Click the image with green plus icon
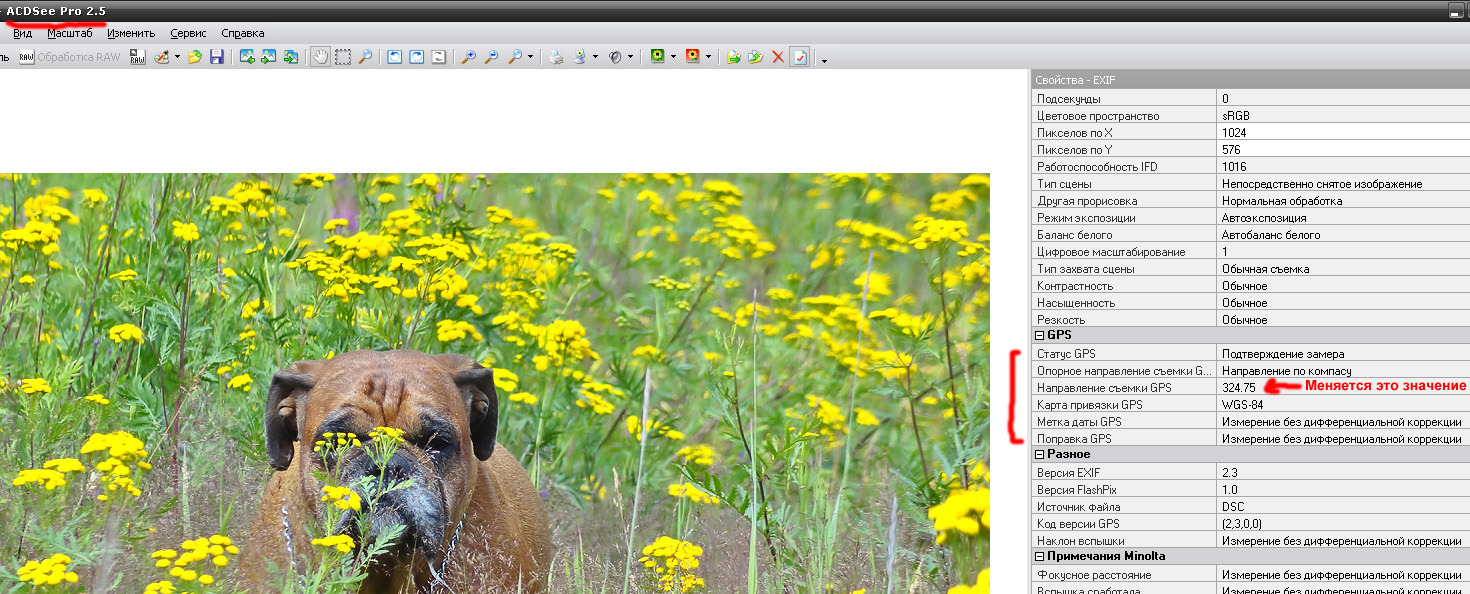The image size is (1470, 594). (x=247, y=57)
